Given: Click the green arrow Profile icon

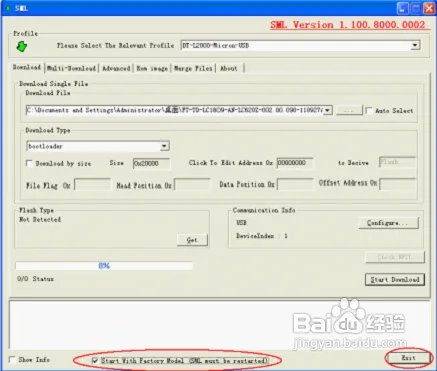Looking at the screenshot, I should point(22,47).
